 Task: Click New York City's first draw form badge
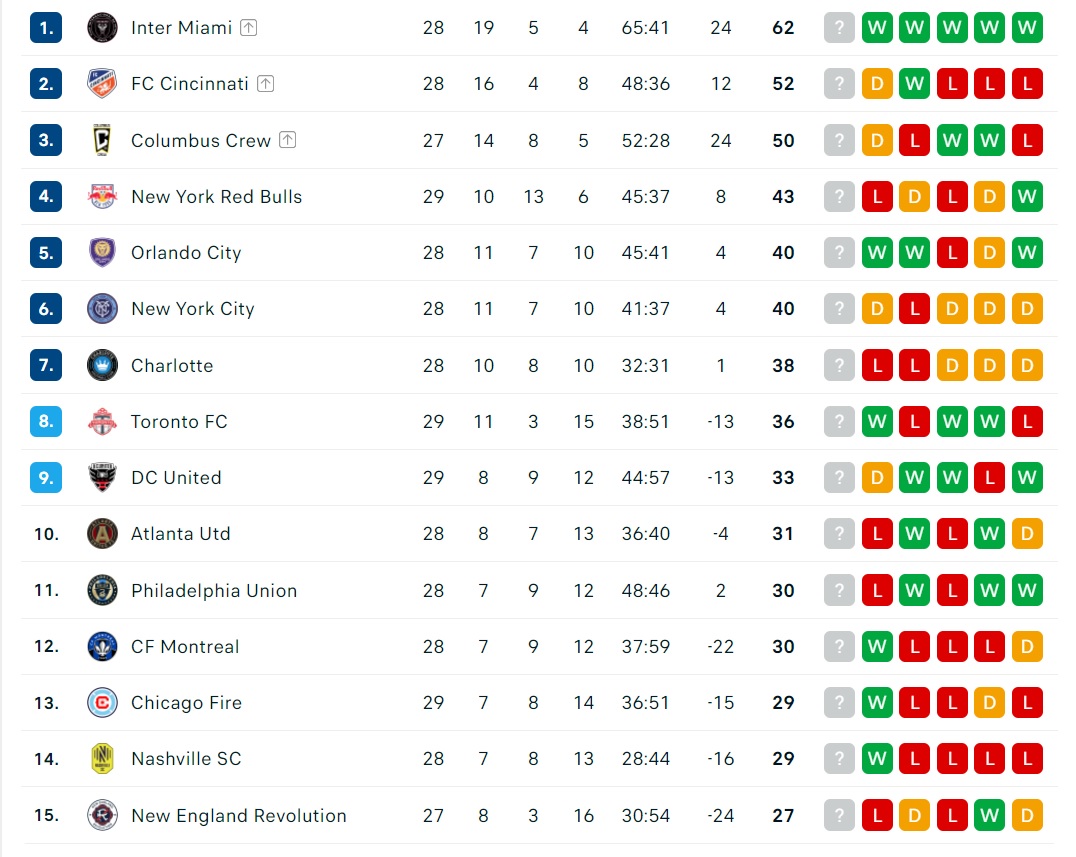pyautogui.click(x=877, y=309)
